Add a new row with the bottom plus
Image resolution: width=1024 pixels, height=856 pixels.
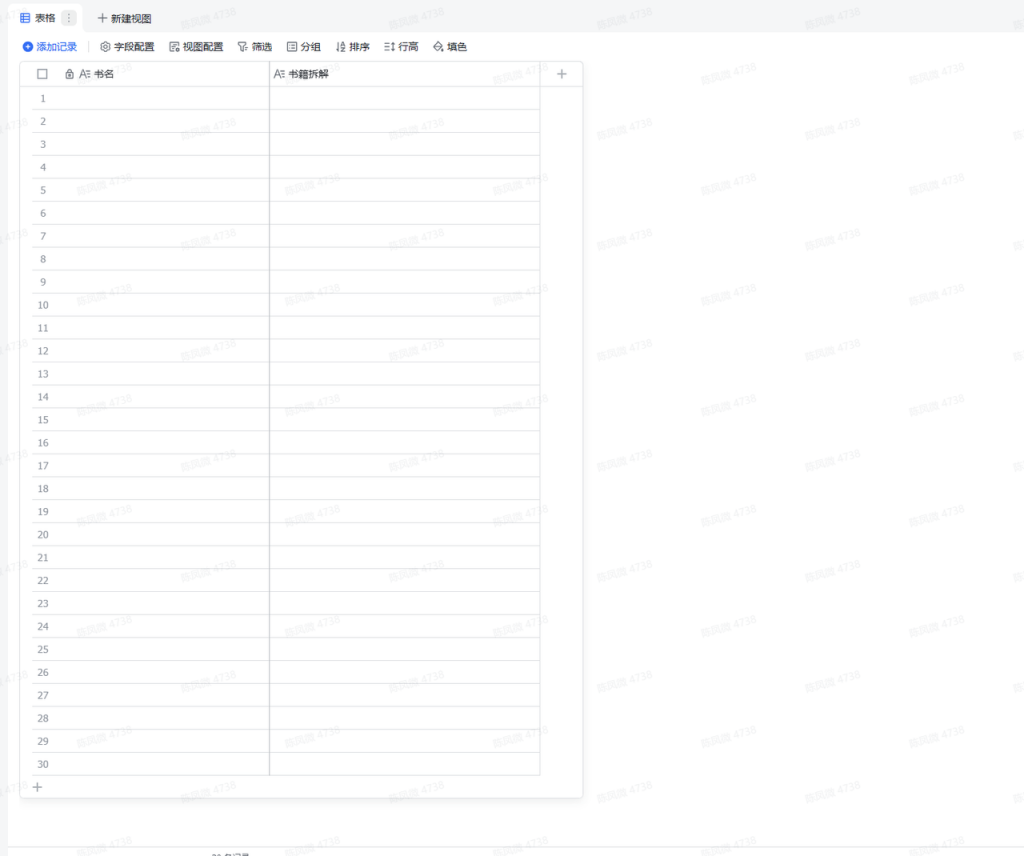click(37, 787)
